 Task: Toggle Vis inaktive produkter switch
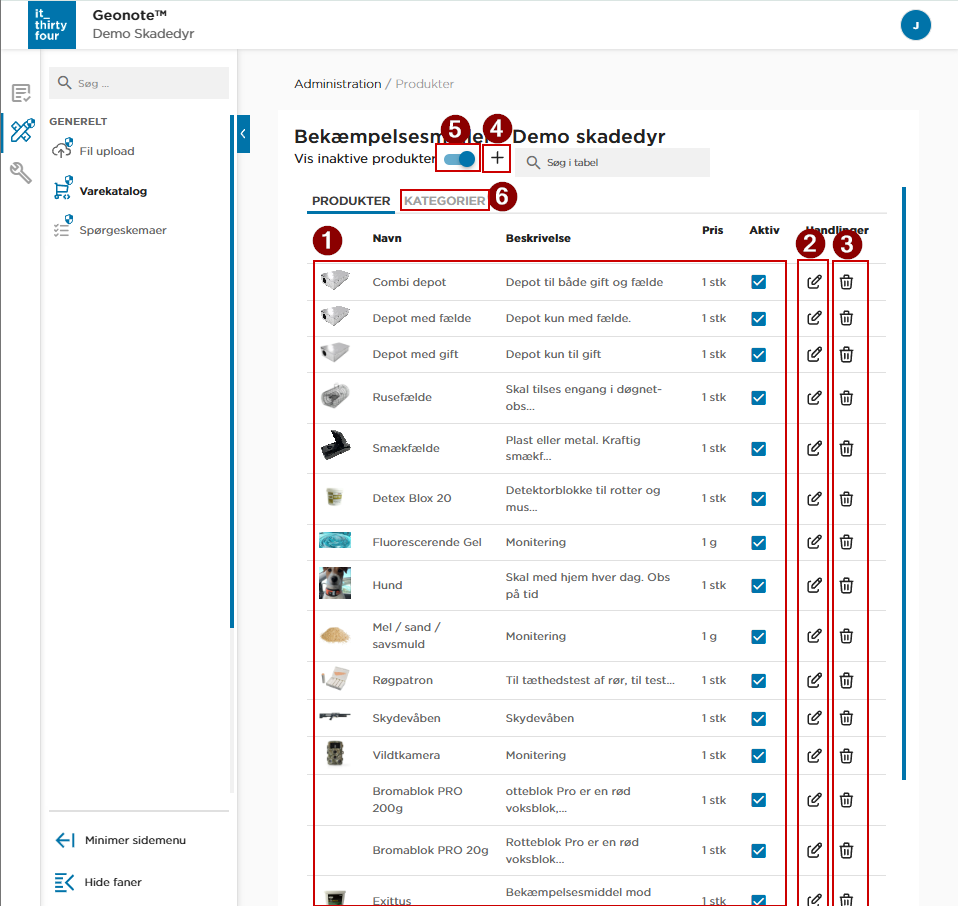coord(459,159)
